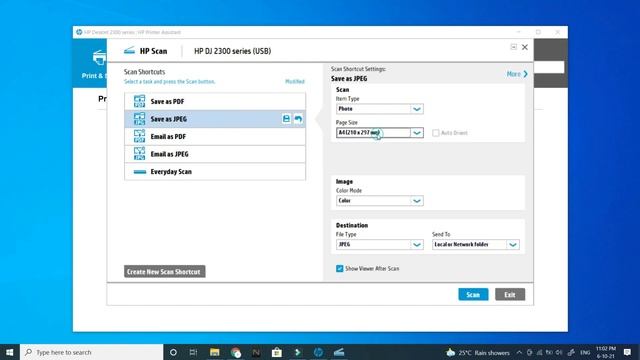Open File Explorer from the taskbar
This screenshot has width=640, height=360.
tap(215, 352)
